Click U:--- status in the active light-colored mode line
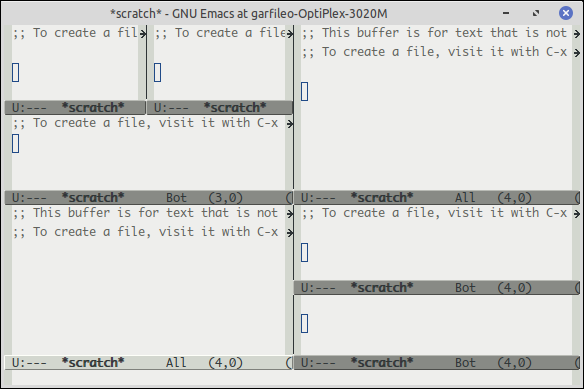The width and height of the screenshot is (584, 389). tap(29, 363)
